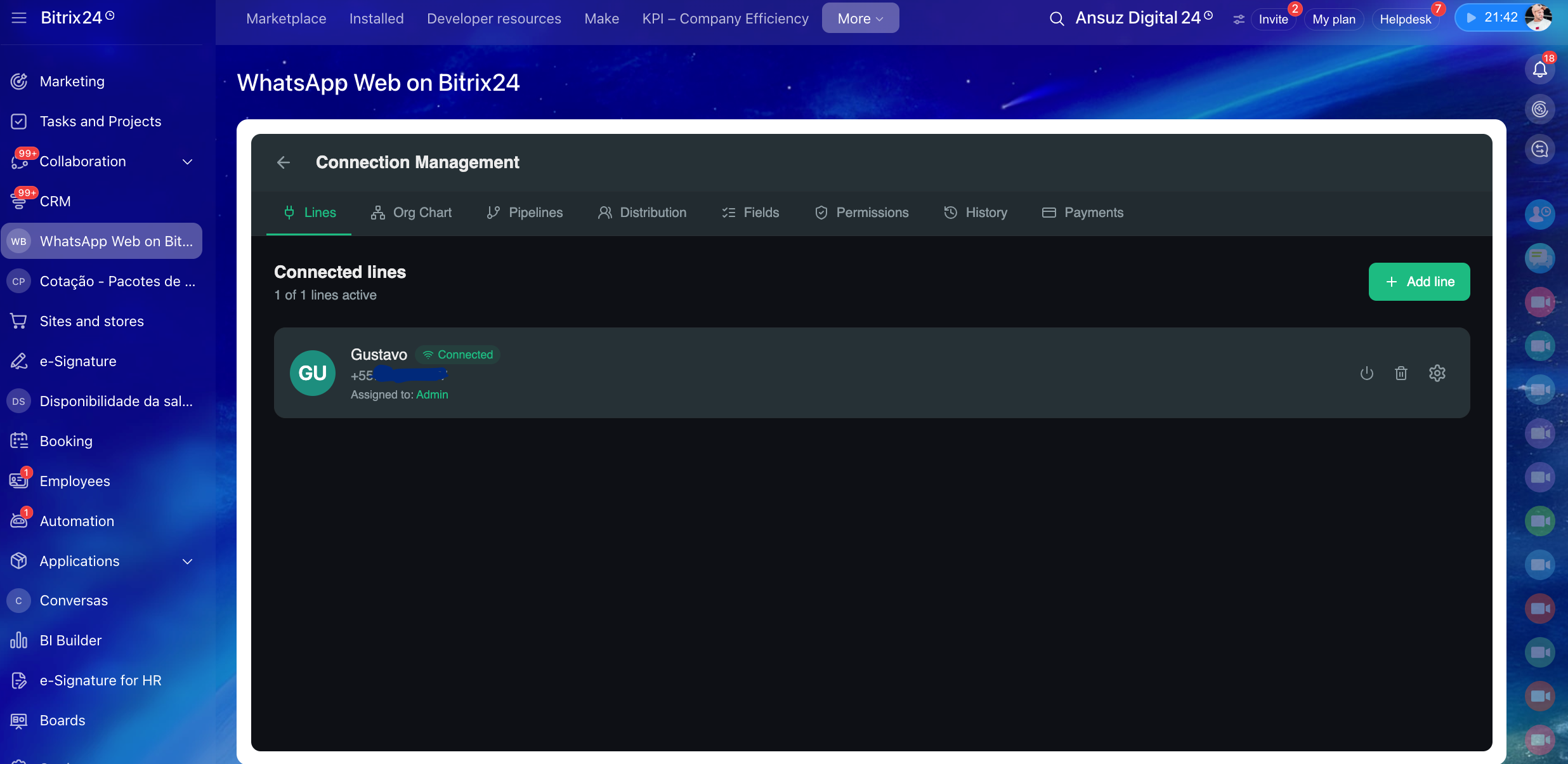The width and height of the screenshot is (1568, 764).
Task: Switch to the Org Chart tab
Action: (411, 213)
